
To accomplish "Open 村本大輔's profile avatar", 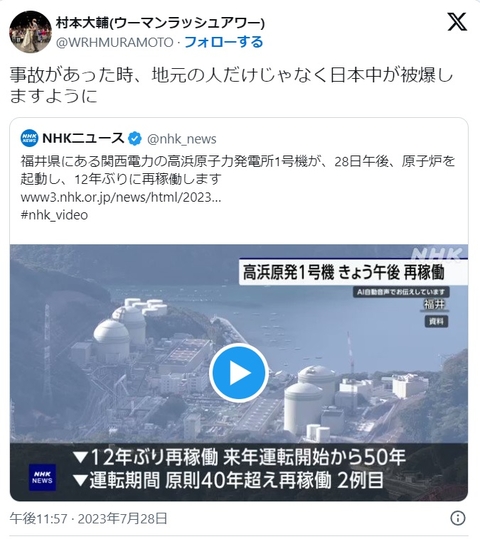I will click(30, 32).
